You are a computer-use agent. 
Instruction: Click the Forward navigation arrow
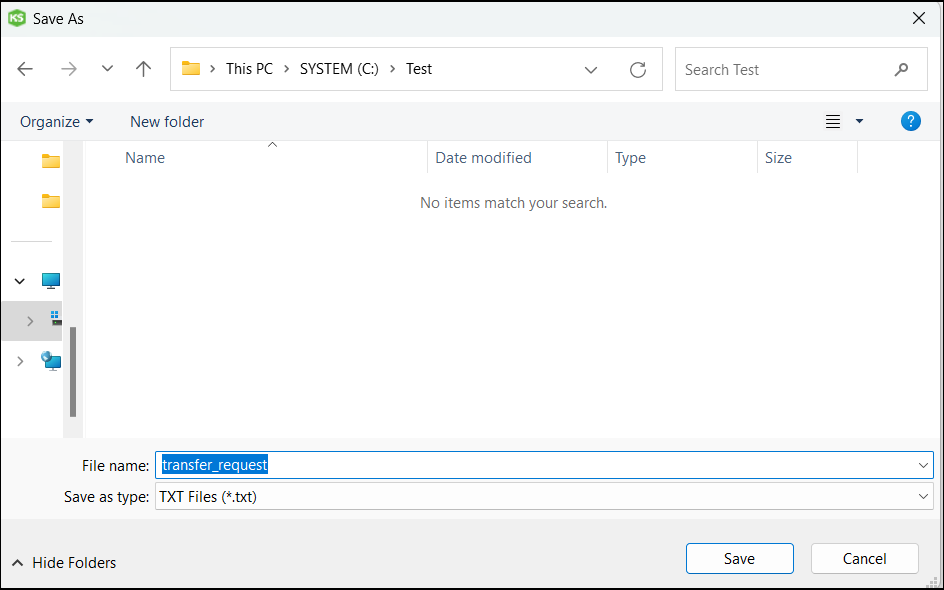point(68,69)
